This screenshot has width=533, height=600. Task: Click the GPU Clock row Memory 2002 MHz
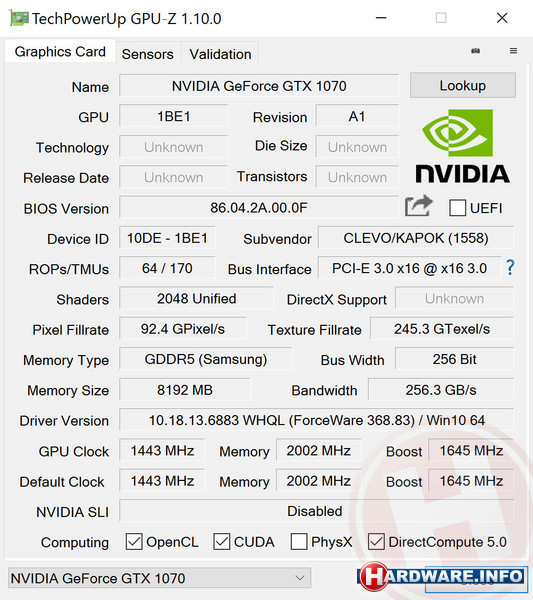tap(318, 450)
